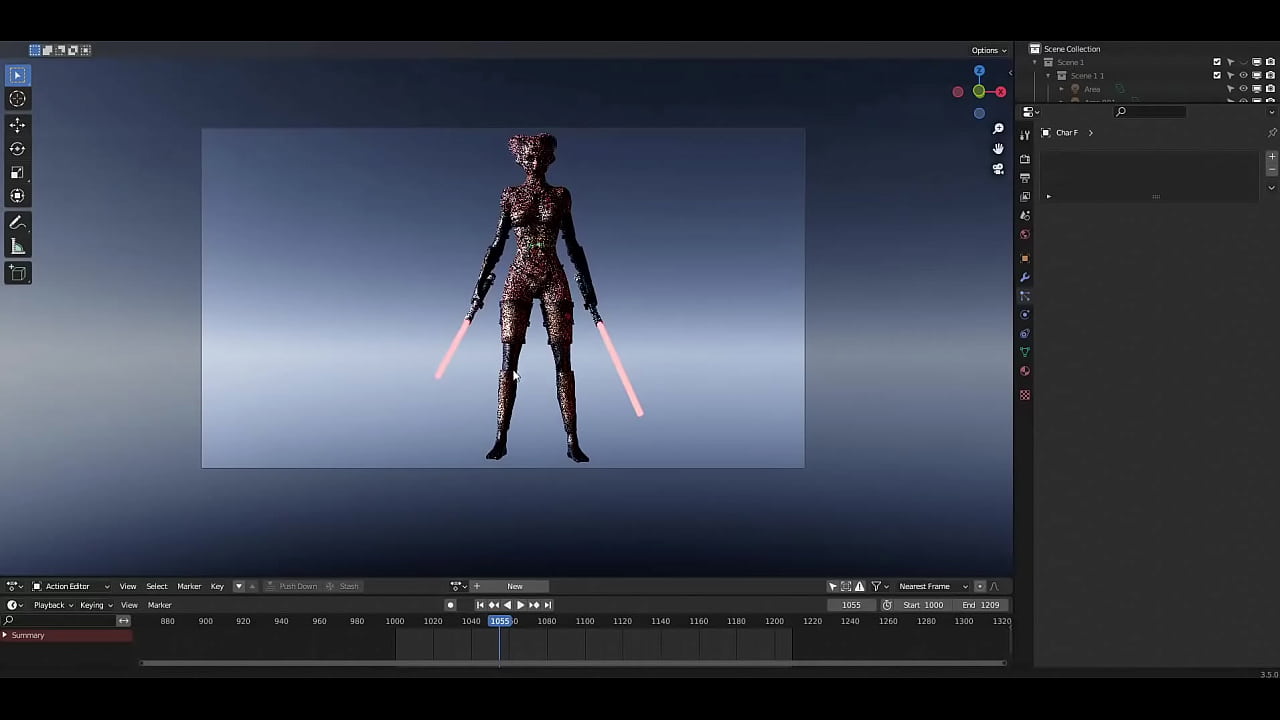Toggle only show errors warning icon
Screen dimensions: 1280x720
pyautogui.click(x=859, y=587)
